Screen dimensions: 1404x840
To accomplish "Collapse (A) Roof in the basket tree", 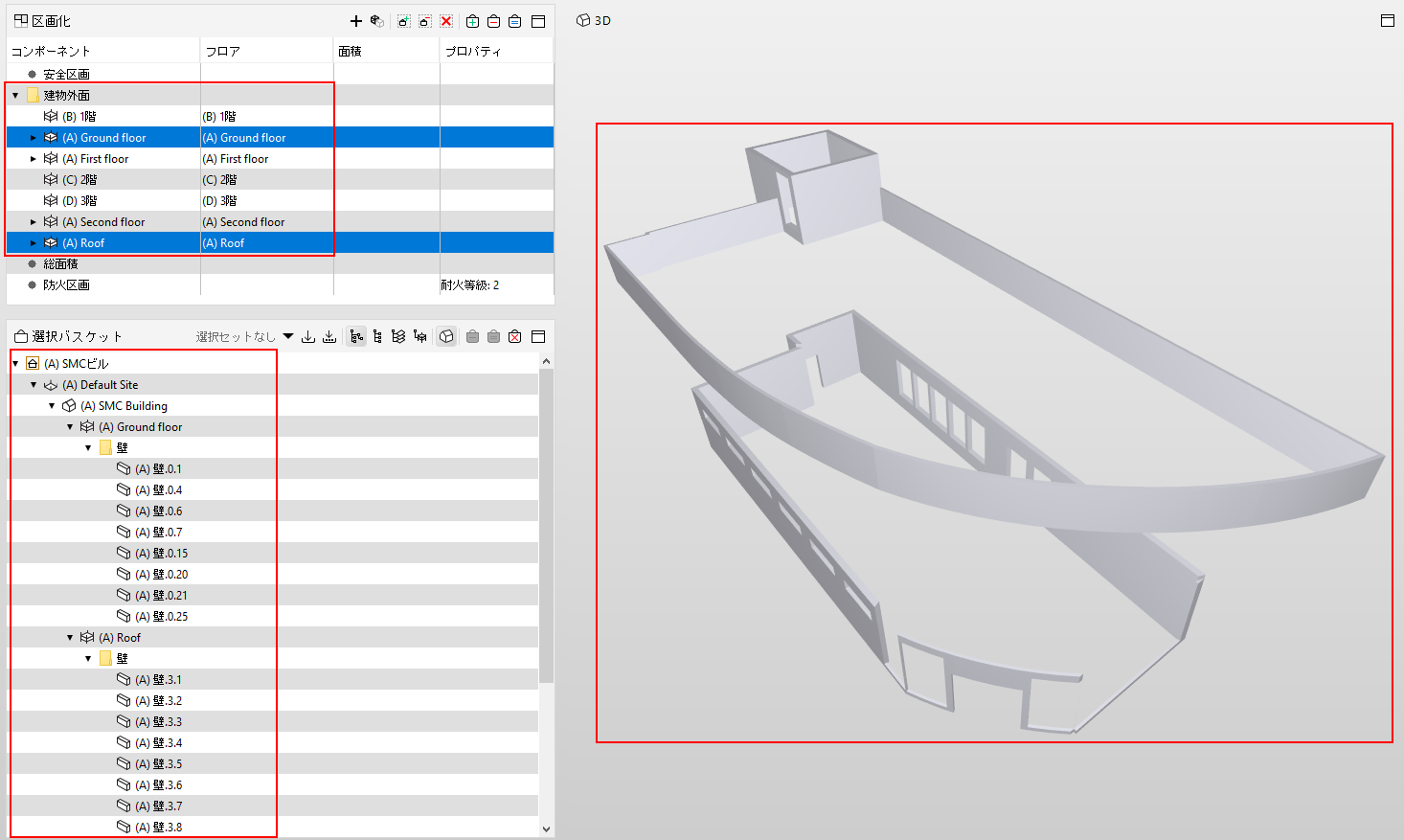I will pyautogui.click(x=70, y=638).
